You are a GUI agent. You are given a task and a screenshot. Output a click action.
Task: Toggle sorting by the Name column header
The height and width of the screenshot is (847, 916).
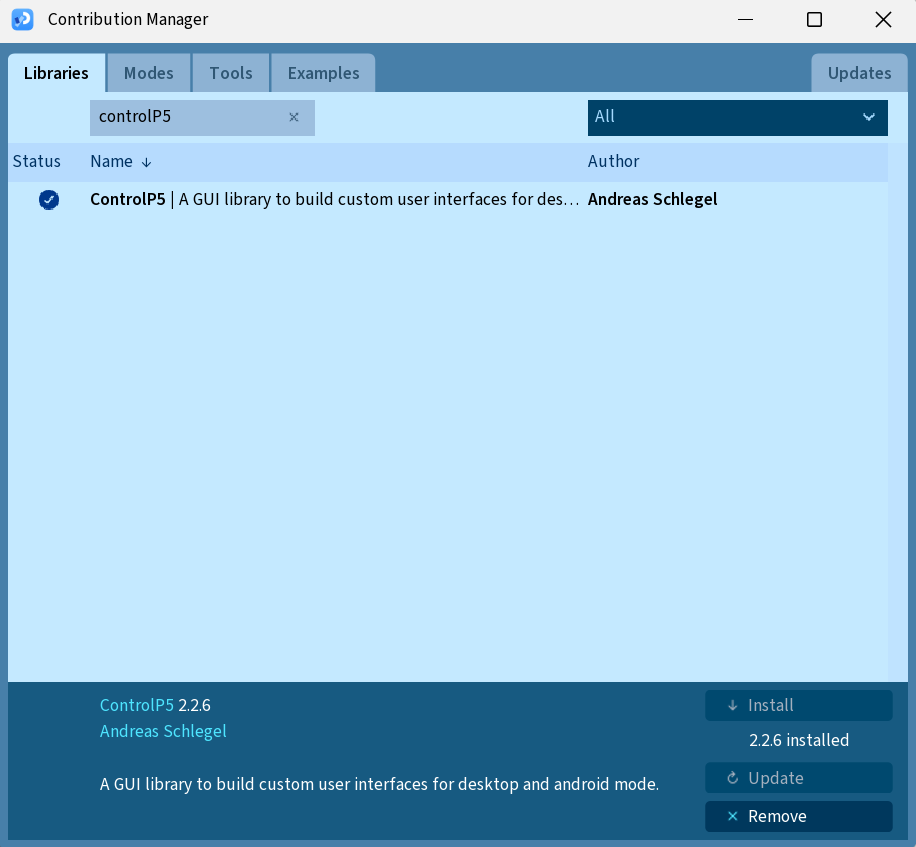pos(111,161)
